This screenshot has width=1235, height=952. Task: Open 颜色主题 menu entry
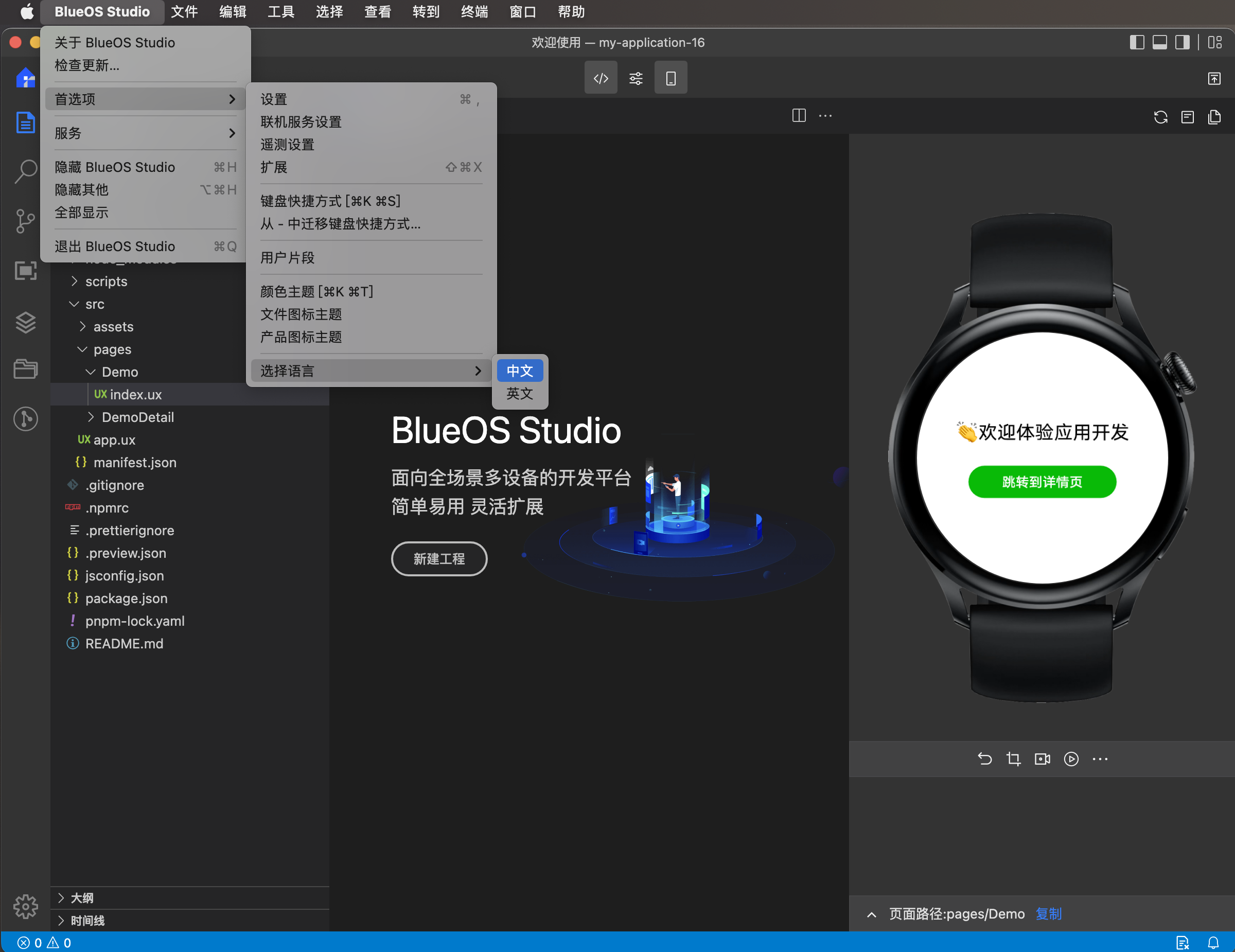tap(371, 291)
